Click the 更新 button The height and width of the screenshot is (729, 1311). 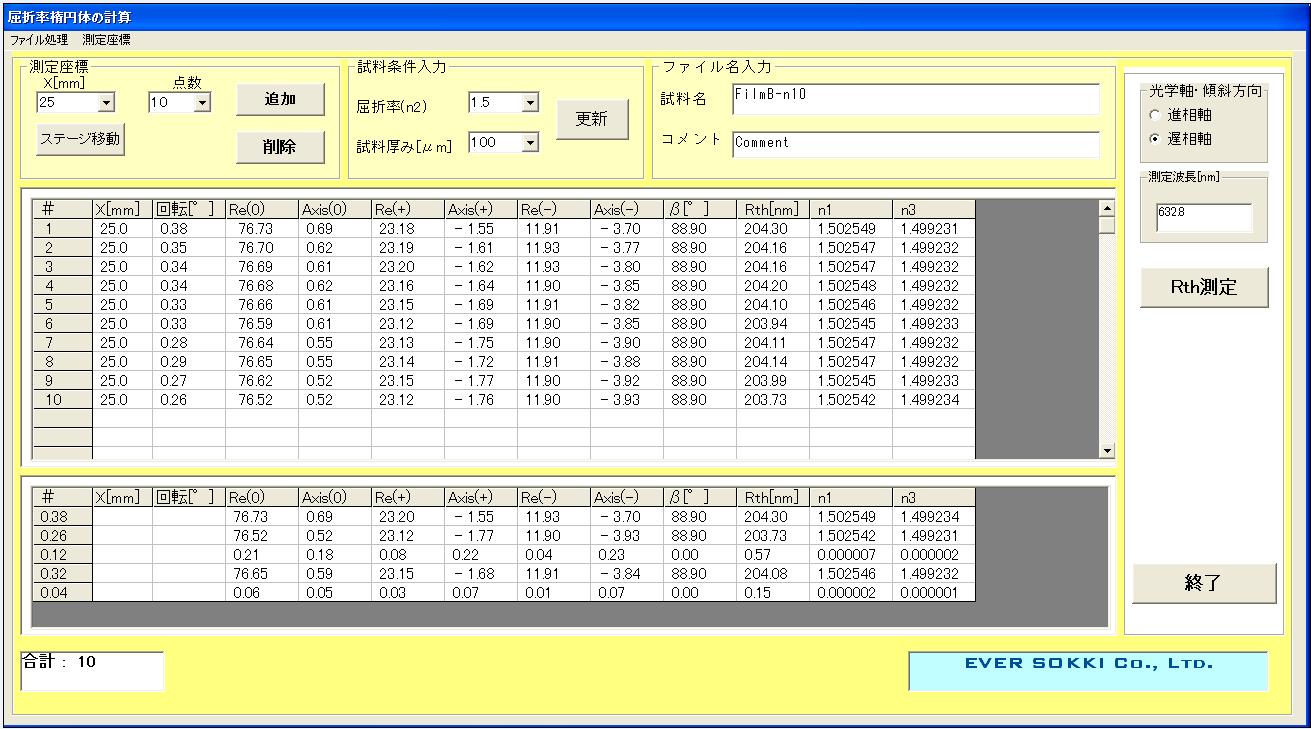tap(592, 119)
